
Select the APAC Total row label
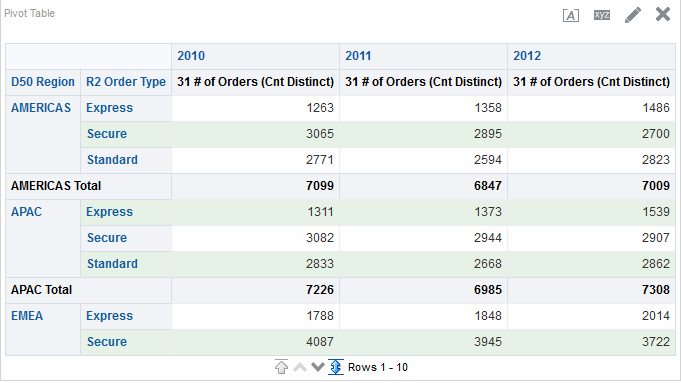(41, 290)
